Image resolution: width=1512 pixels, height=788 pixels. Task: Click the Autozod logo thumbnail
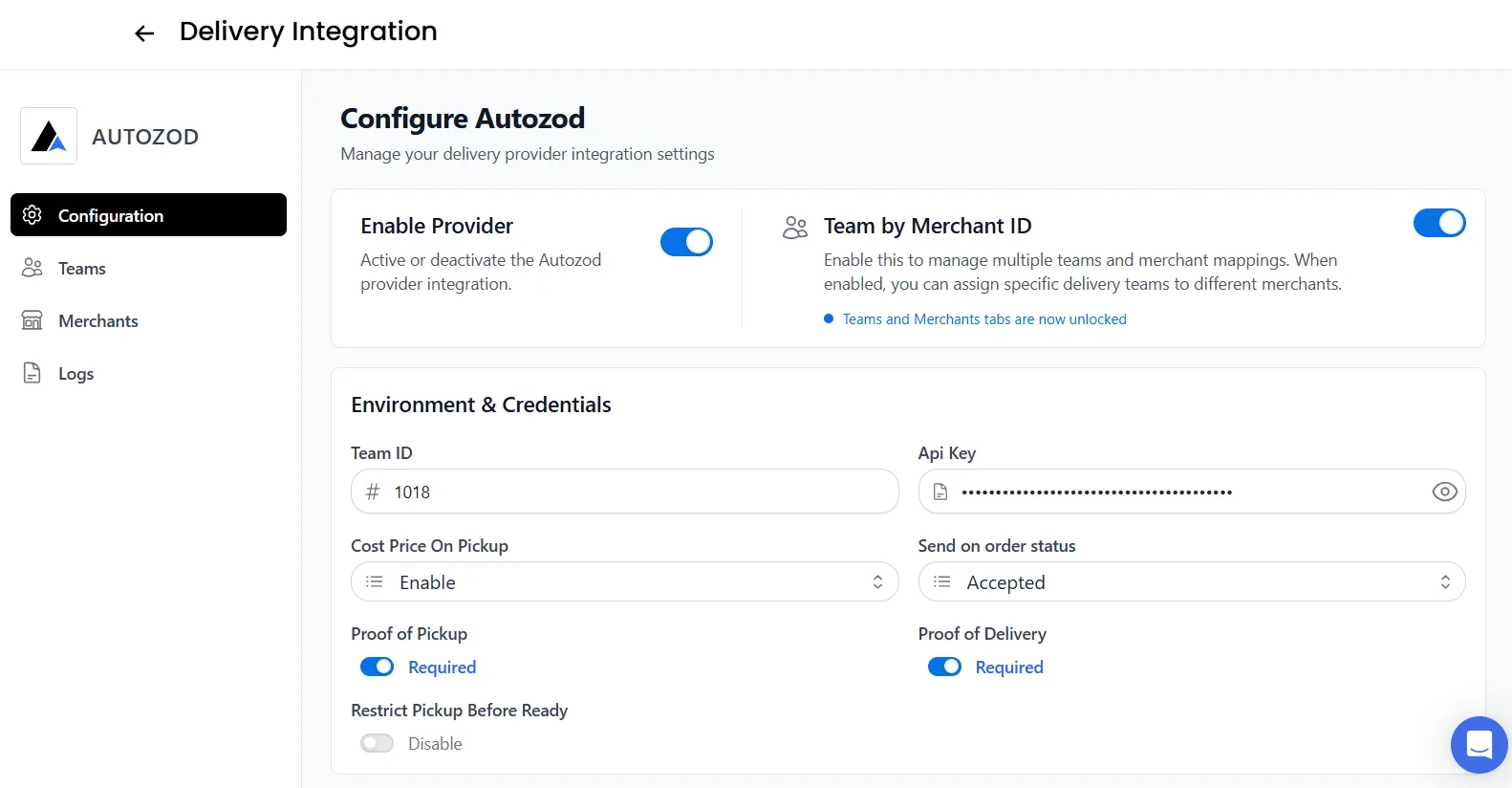point(49,136)
